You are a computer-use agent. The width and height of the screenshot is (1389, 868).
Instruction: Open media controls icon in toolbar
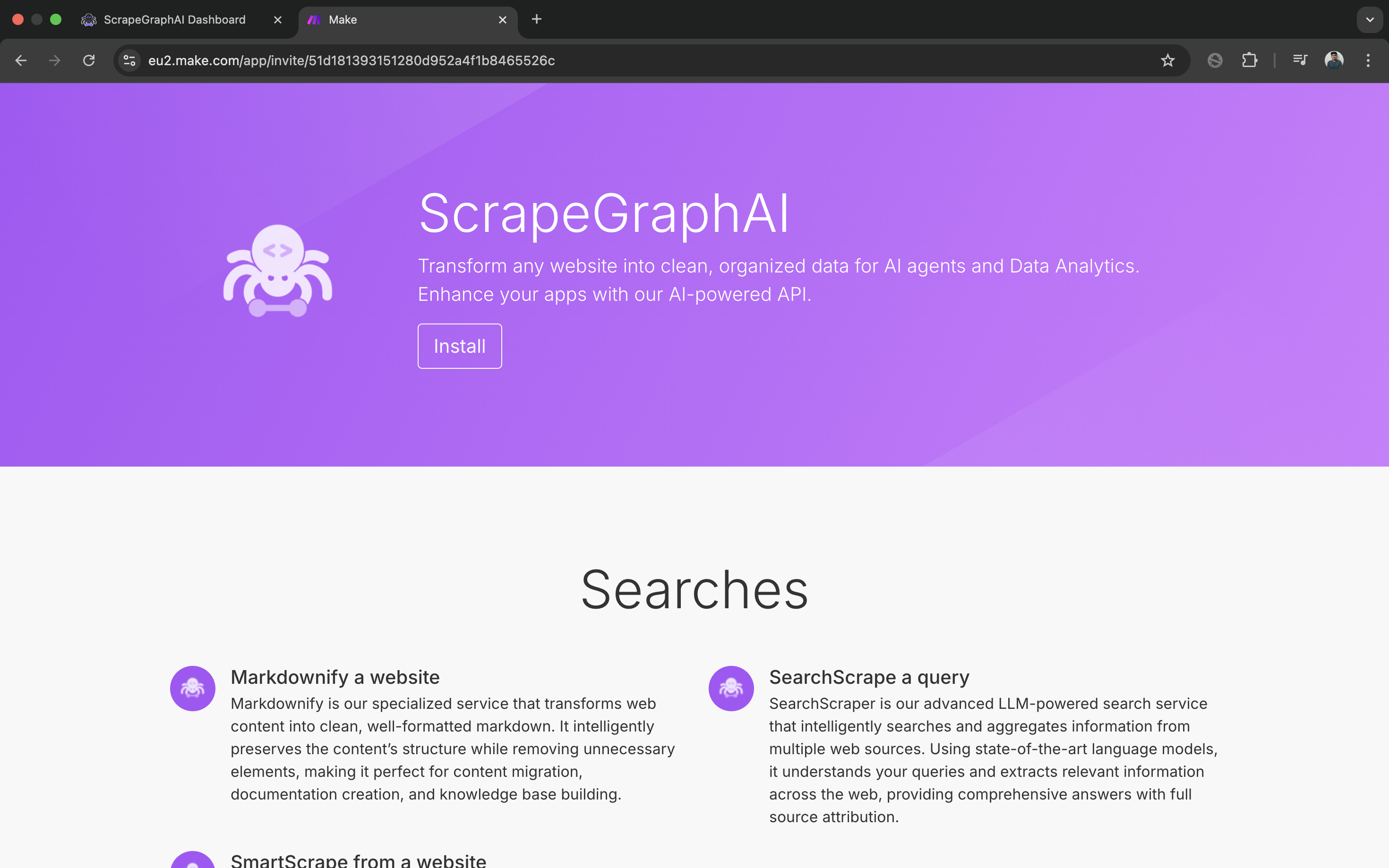pyautogui.click(x=1300, y=60)
